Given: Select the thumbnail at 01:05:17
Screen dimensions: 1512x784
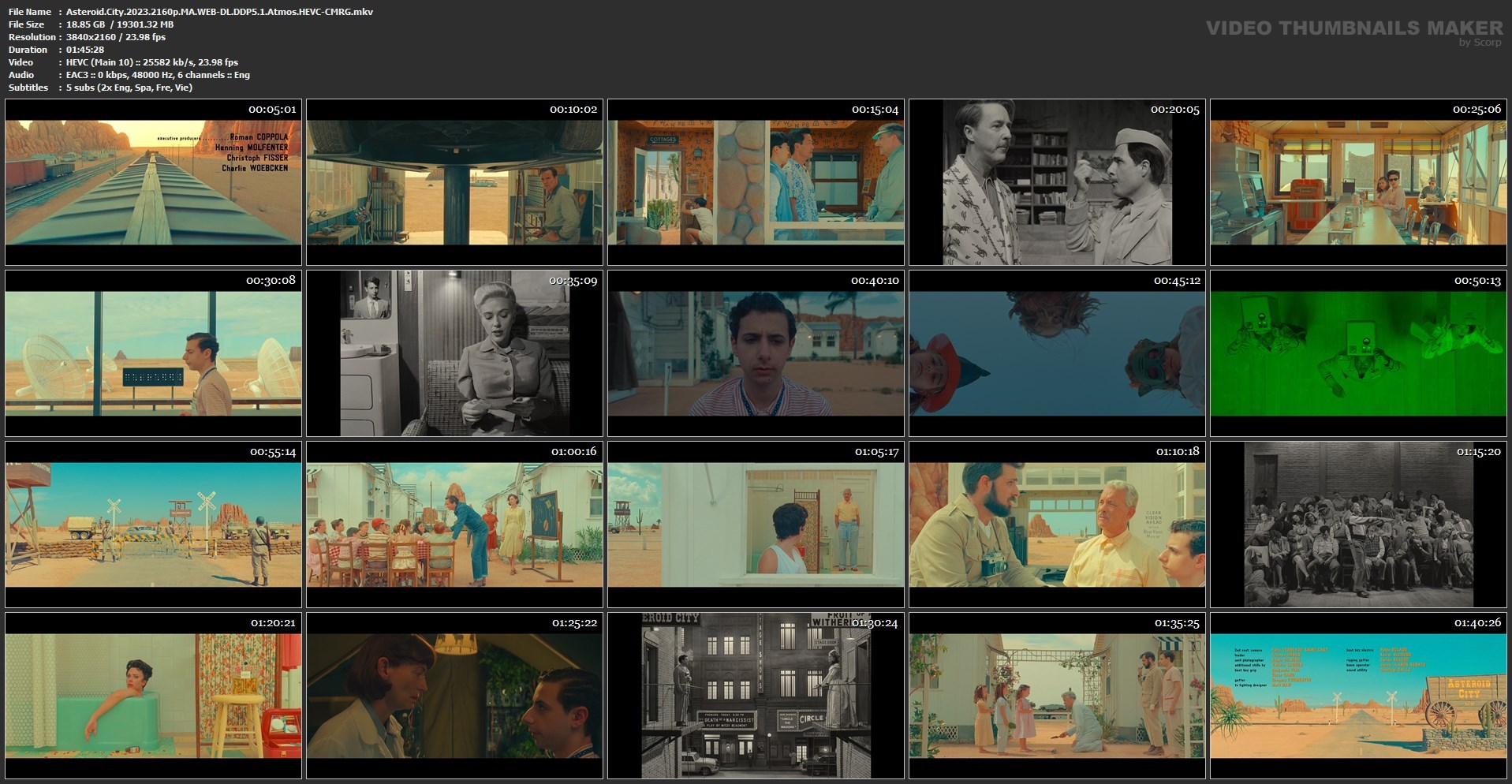Looking at the screenshot, I should coord(756,525).
